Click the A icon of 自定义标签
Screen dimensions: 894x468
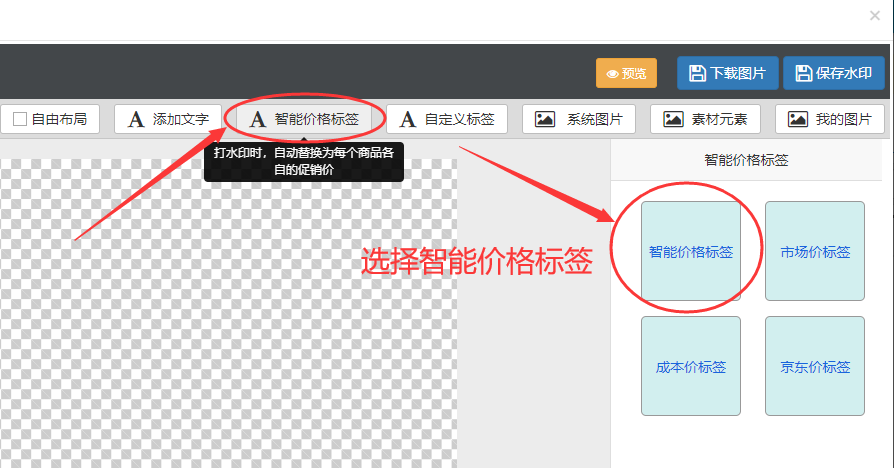pyautogui.click(x=407, y=119)
